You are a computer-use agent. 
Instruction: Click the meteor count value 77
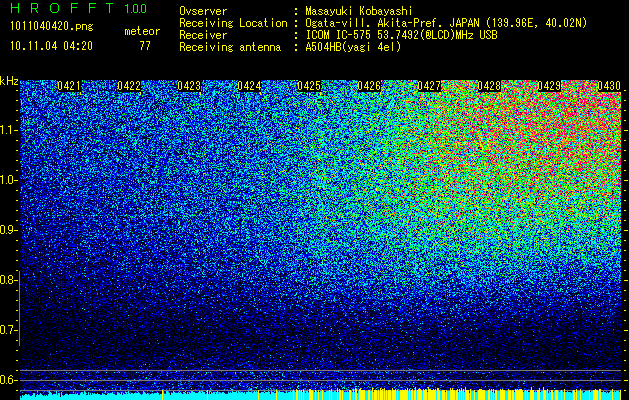click(x=145, y=46)
